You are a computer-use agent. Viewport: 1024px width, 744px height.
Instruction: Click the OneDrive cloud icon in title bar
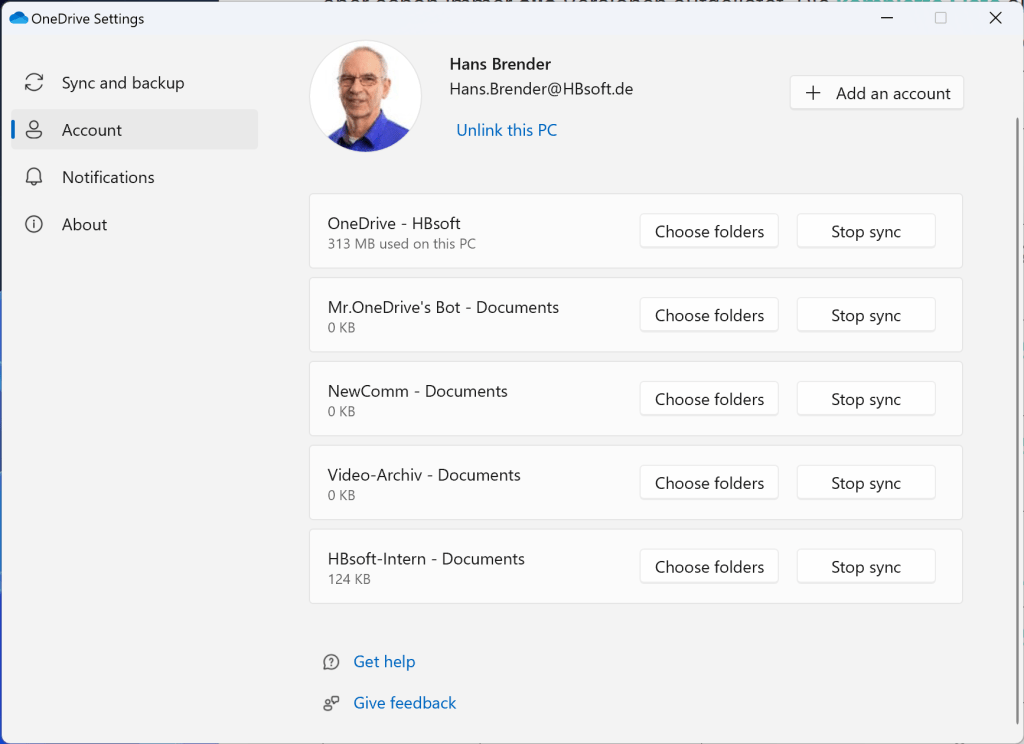18,18
